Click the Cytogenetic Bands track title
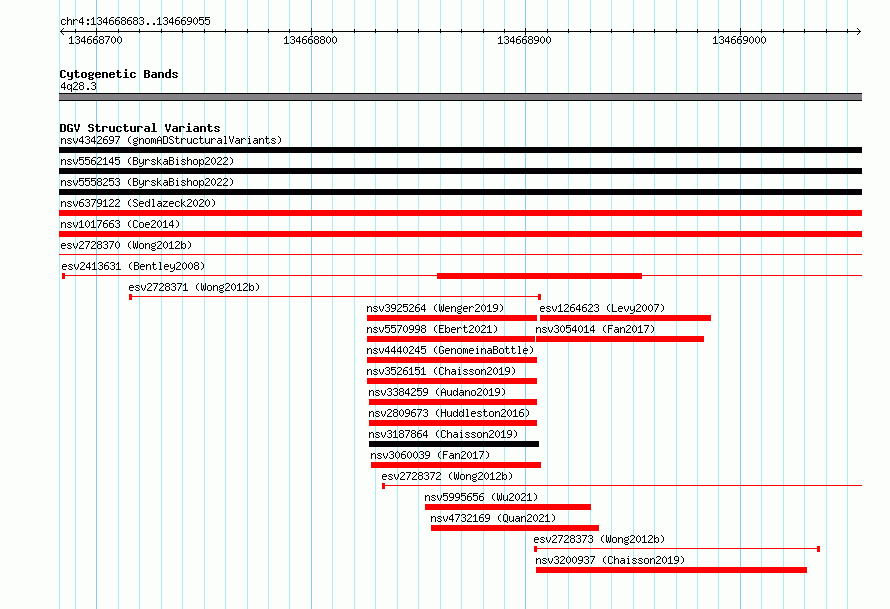Viewport: 890px width, 609px height. tap(119, 74)
